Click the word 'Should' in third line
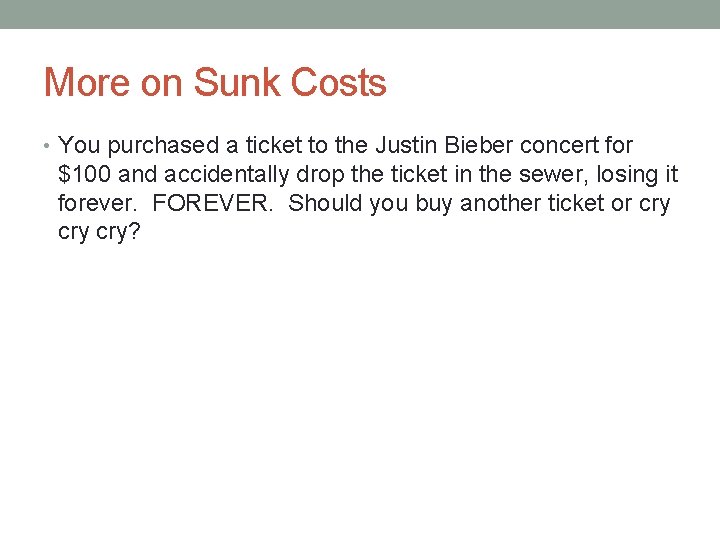720x540 pixels. 325,203
